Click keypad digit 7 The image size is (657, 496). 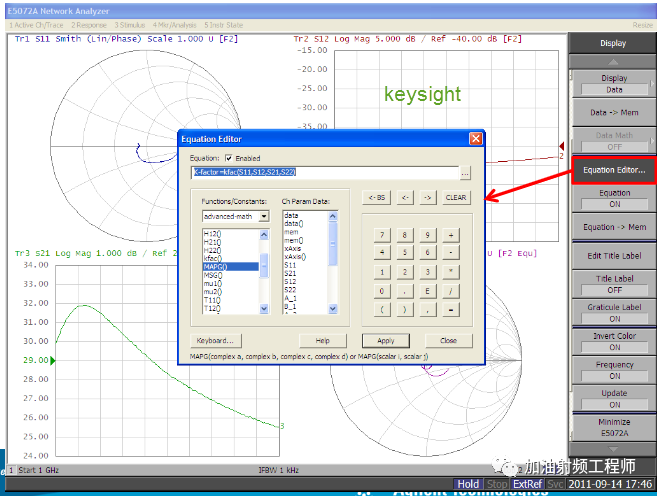(382, 235)
